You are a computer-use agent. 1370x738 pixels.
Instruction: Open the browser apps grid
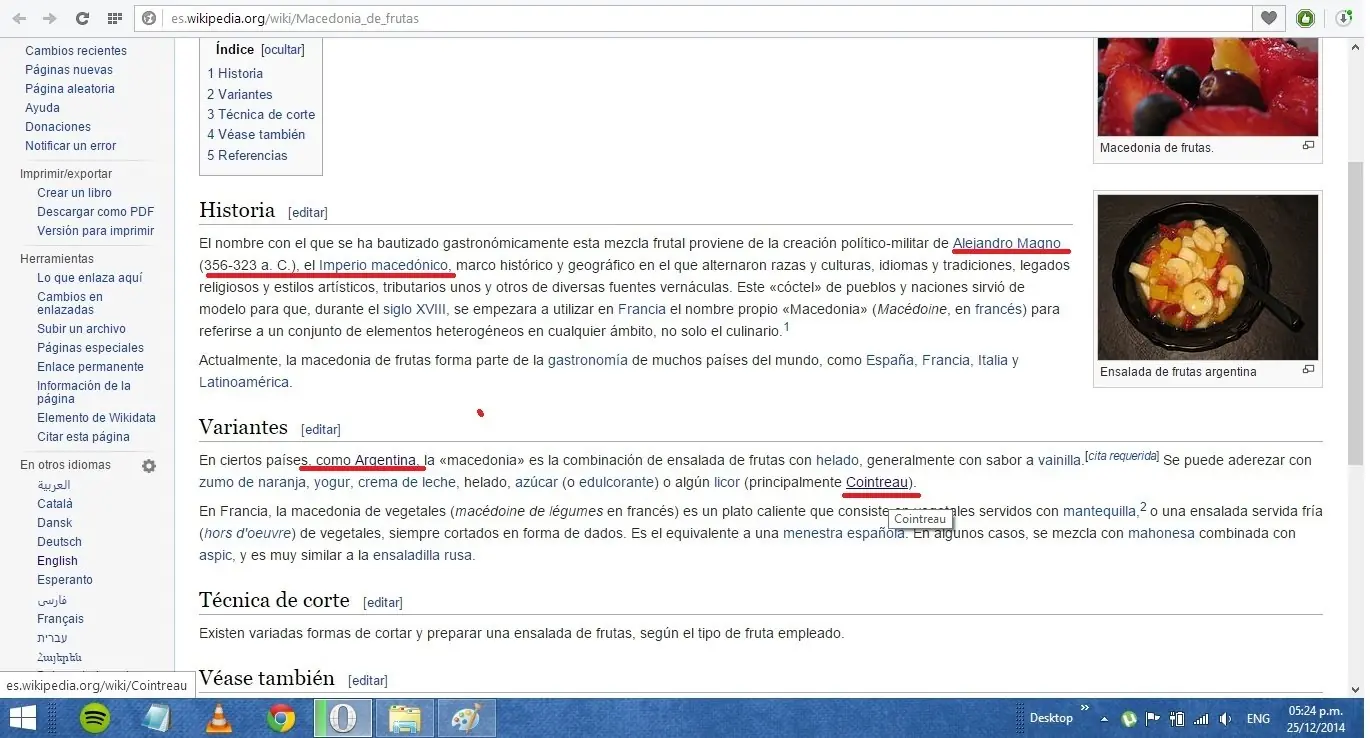pyautogui.click(x=116, y=17)
